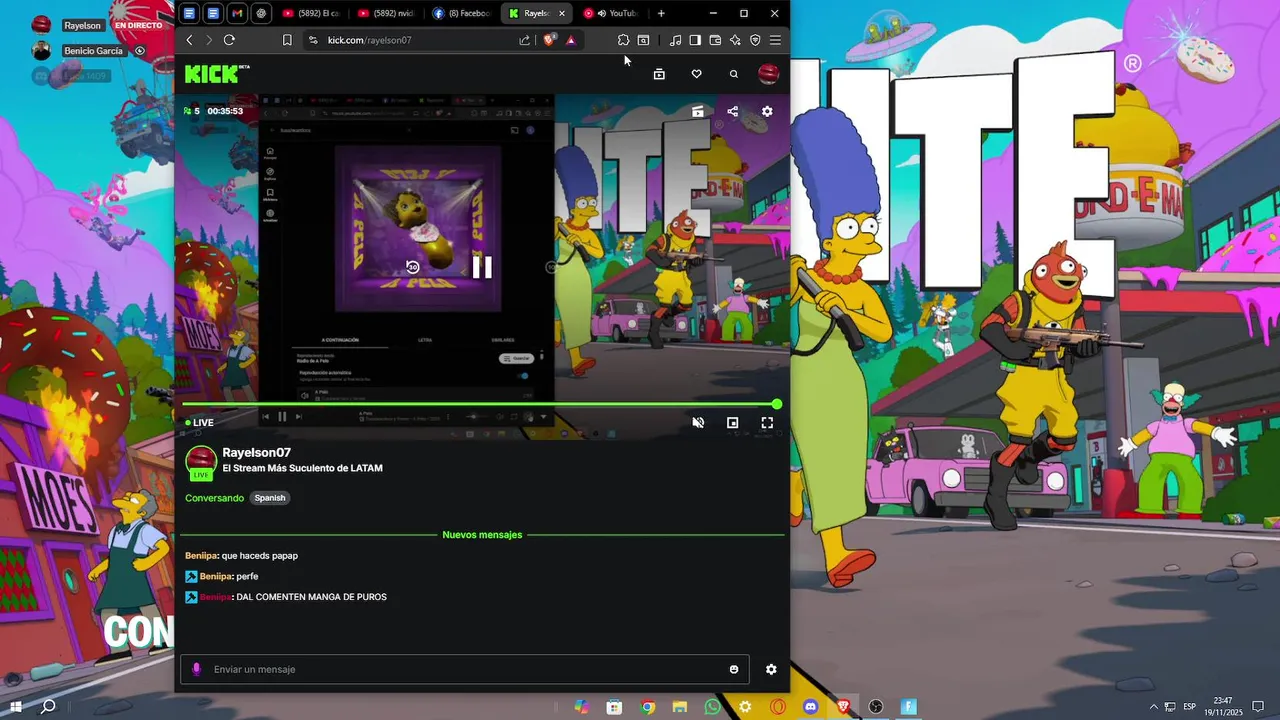This screenshot has width=1280, height=720.
Task: Open OBS Studio from the taskbar
Action: click(876, 707)
